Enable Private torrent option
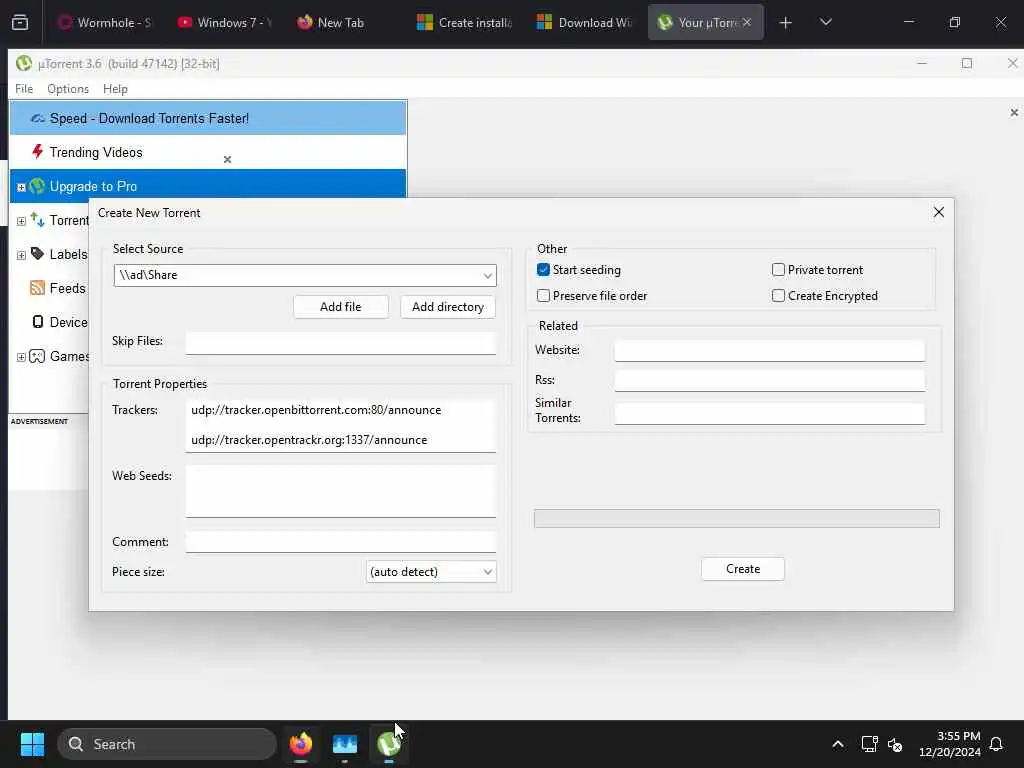The image size is (1024, 768). click(x=778, y=270)
